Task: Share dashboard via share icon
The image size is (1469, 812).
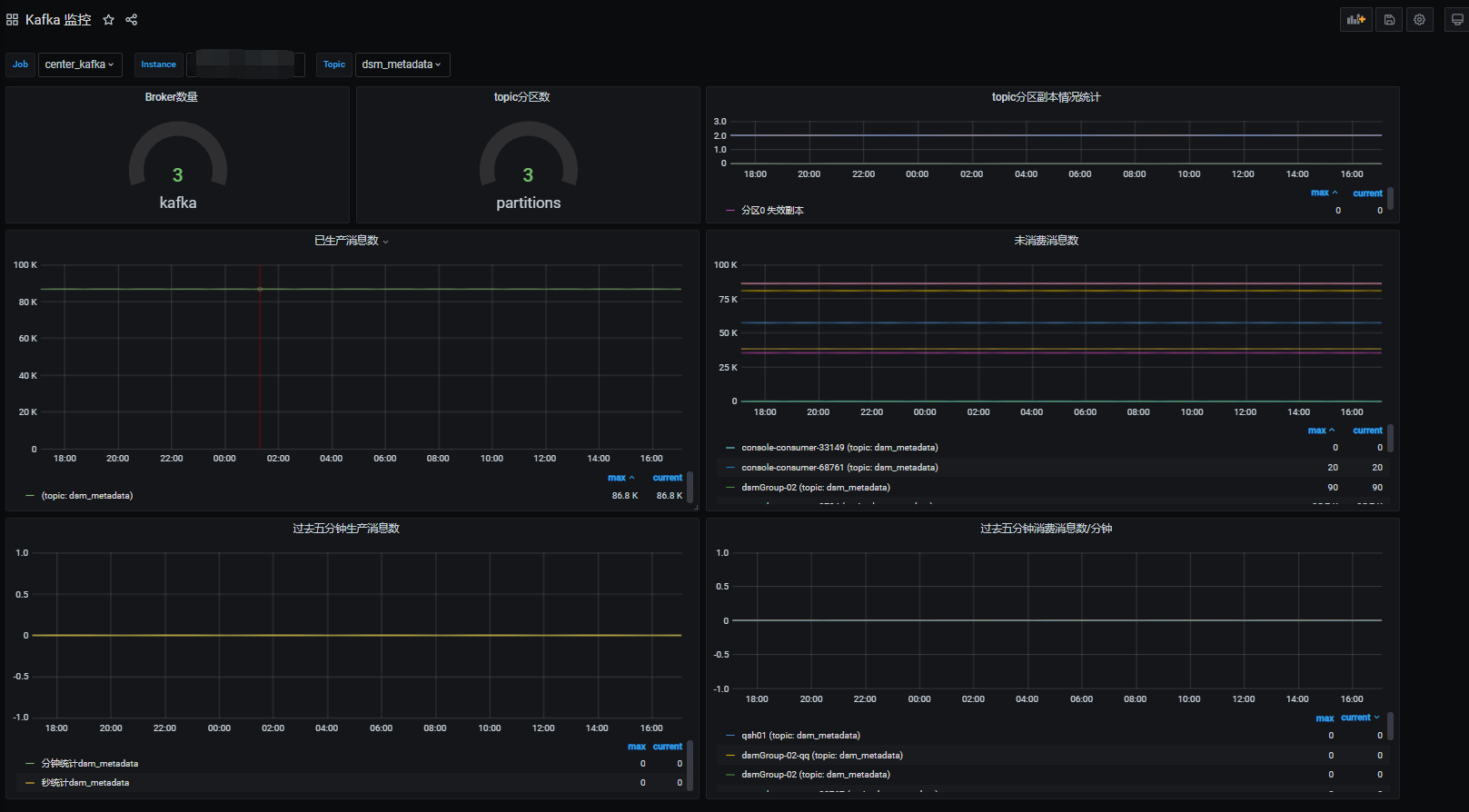Action: click(131, 19)
